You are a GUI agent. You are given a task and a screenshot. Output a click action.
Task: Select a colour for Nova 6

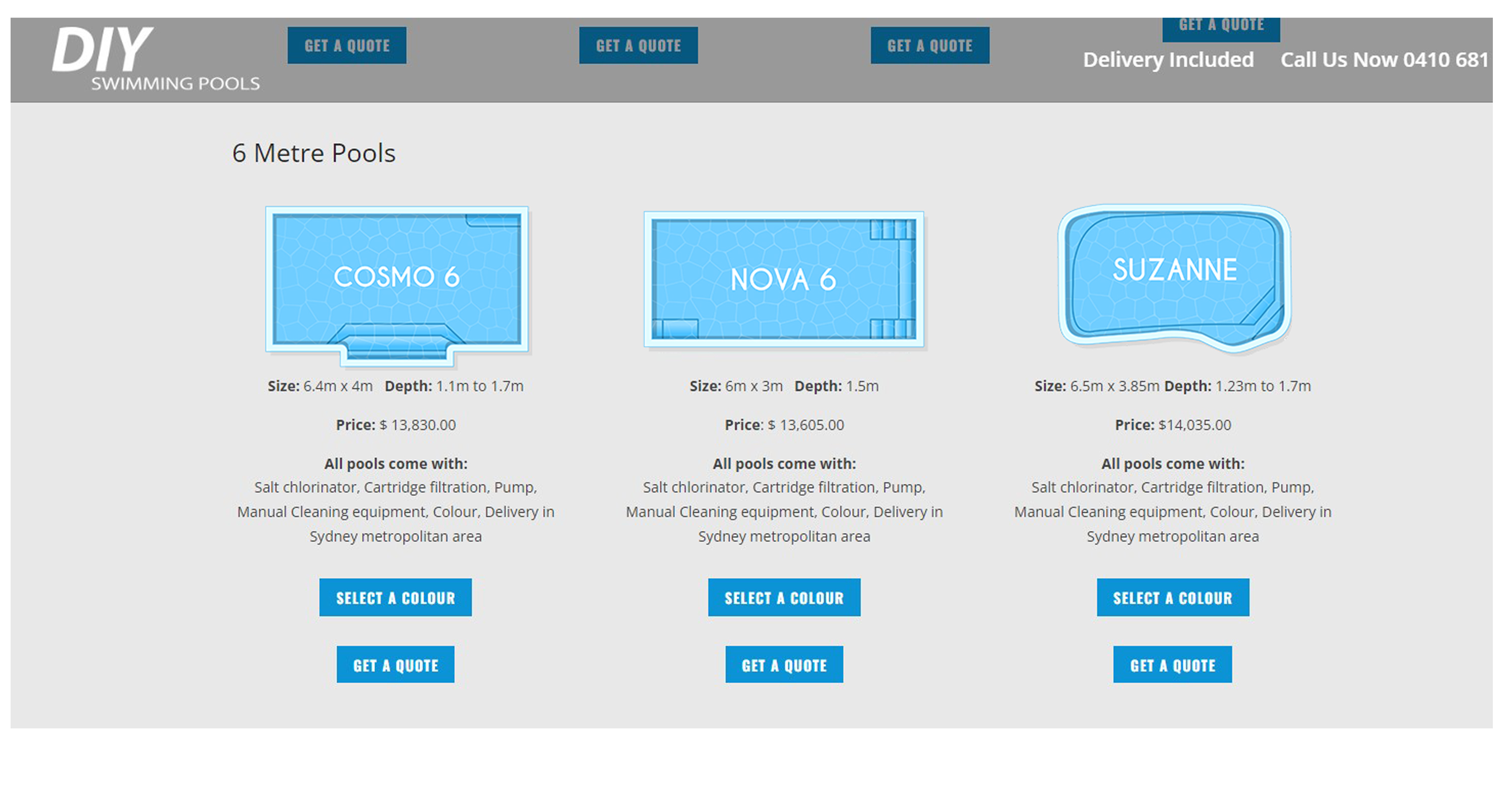(784, 597)
